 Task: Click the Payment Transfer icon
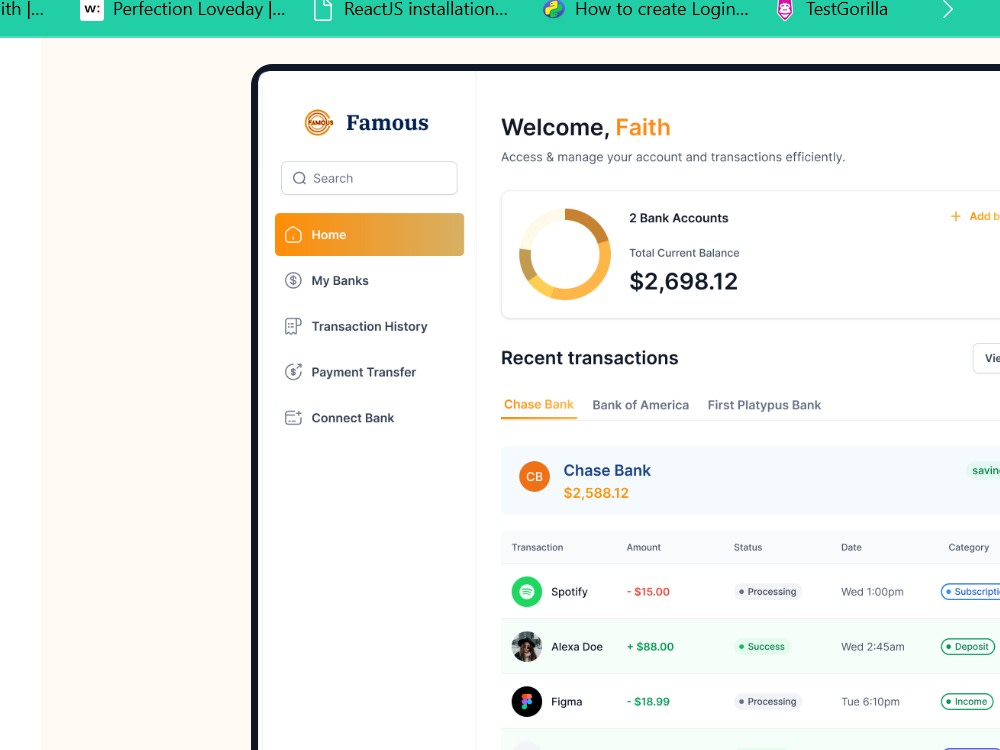(x=293, y=372)
